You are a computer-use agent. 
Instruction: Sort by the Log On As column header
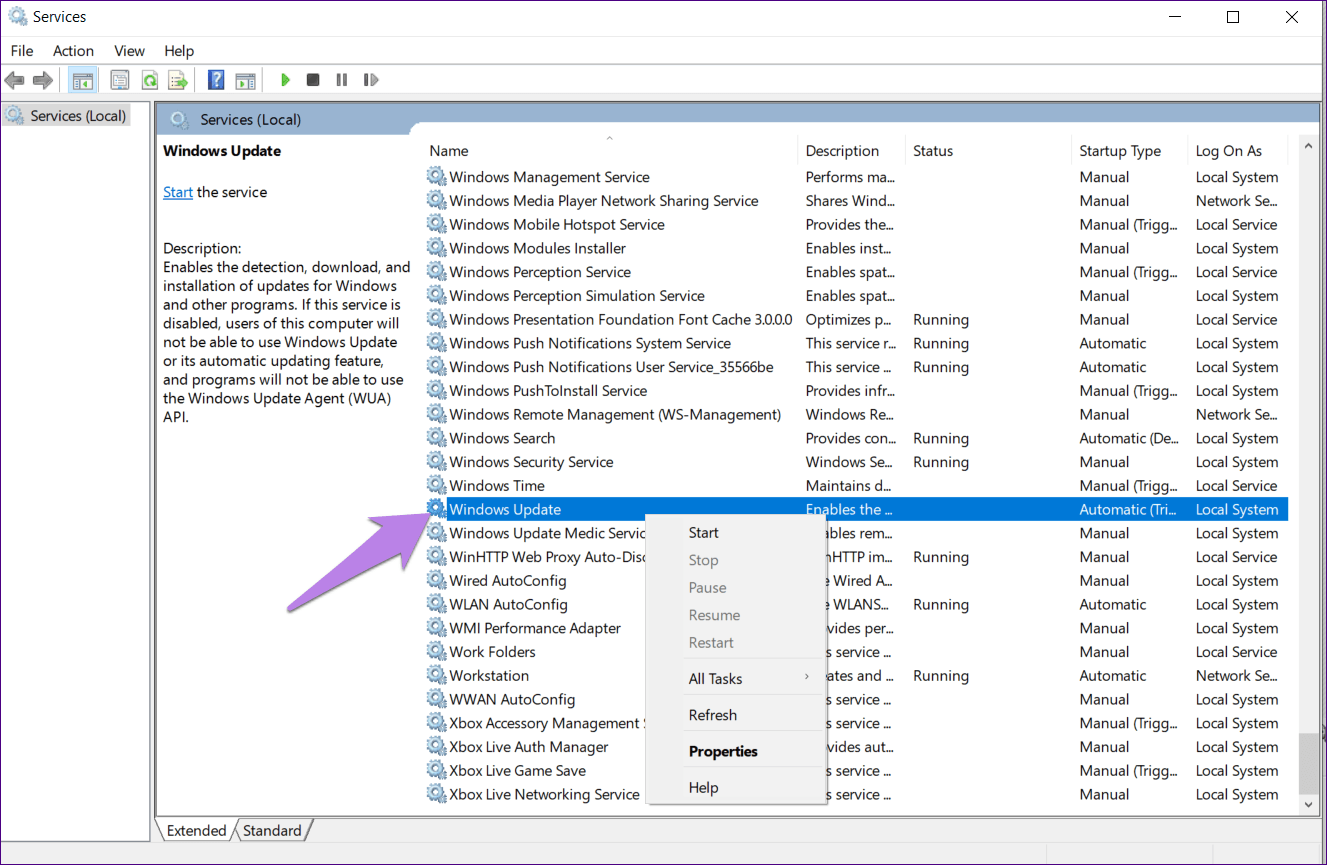[x=1238, y=151]
